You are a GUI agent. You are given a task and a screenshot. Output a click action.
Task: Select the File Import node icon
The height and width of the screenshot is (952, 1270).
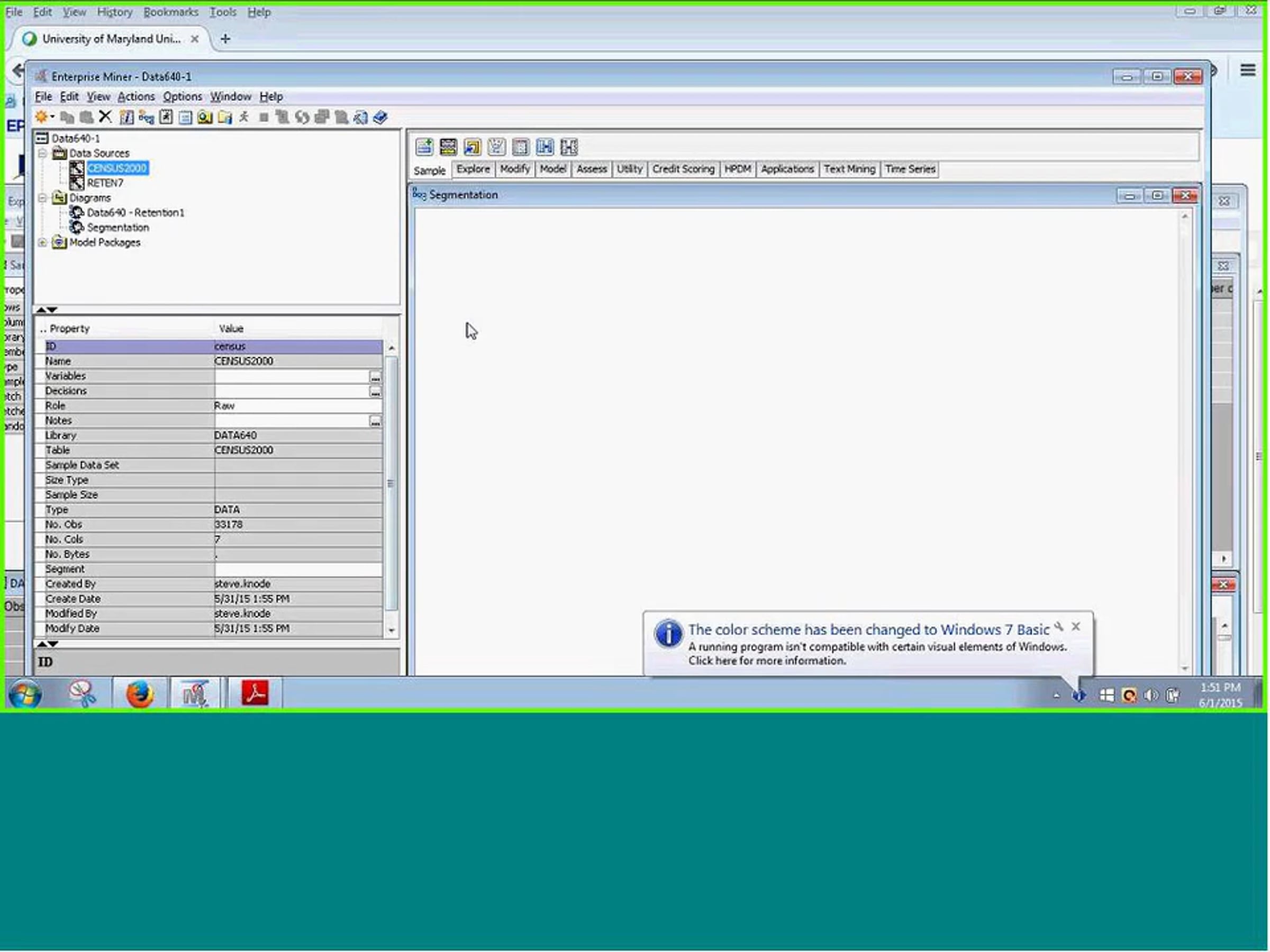472,147
